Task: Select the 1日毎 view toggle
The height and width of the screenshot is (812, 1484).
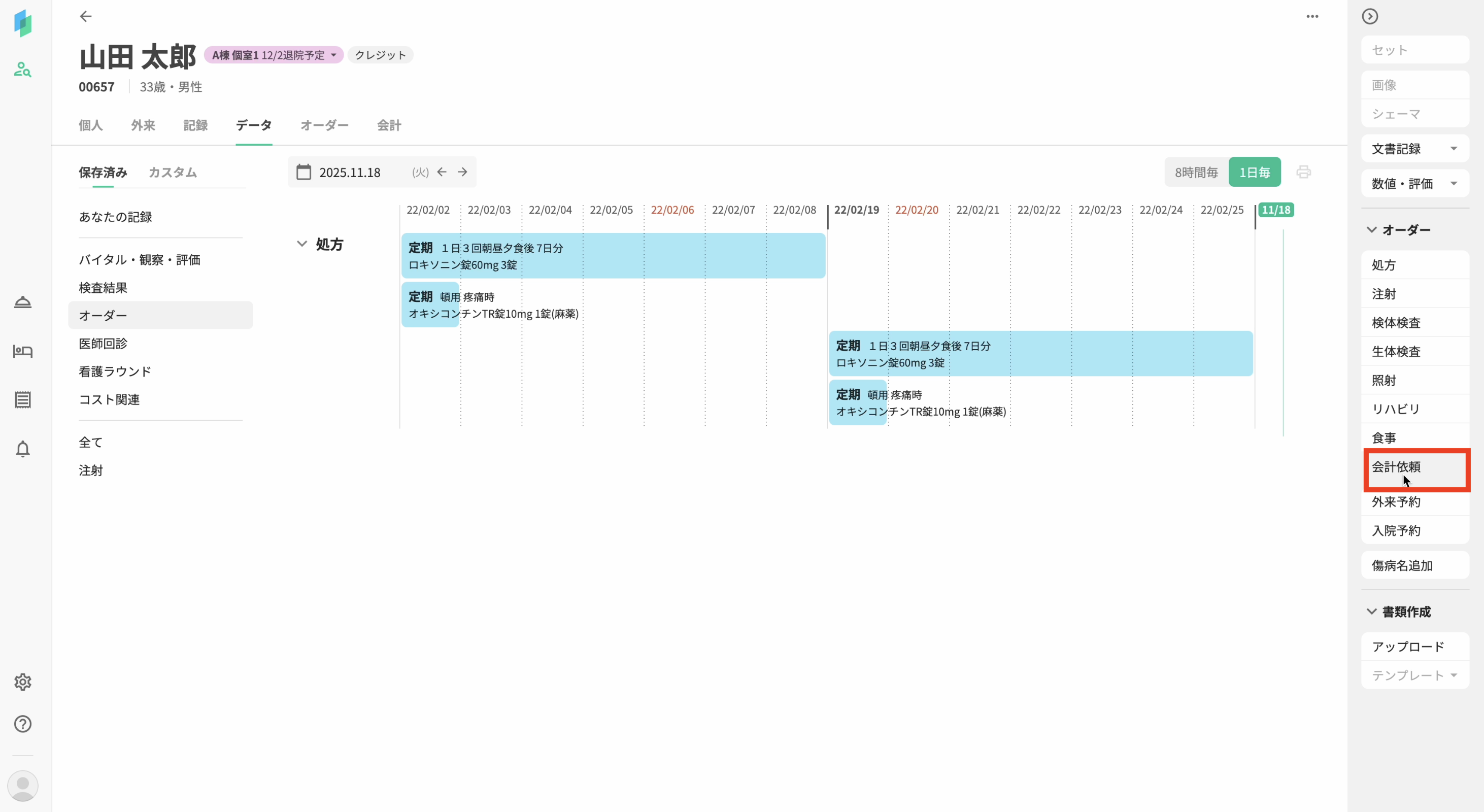Action: (1255, 172)
